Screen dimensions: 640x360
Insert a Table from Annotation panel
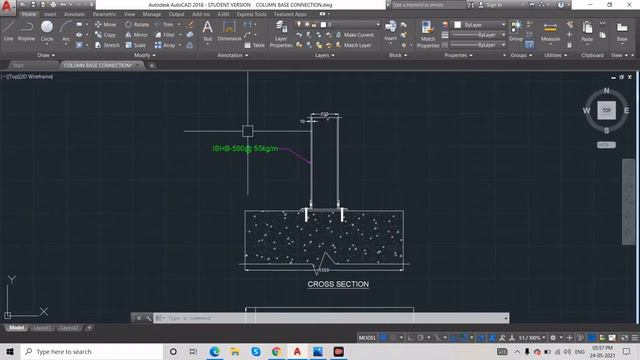[254, 45]
